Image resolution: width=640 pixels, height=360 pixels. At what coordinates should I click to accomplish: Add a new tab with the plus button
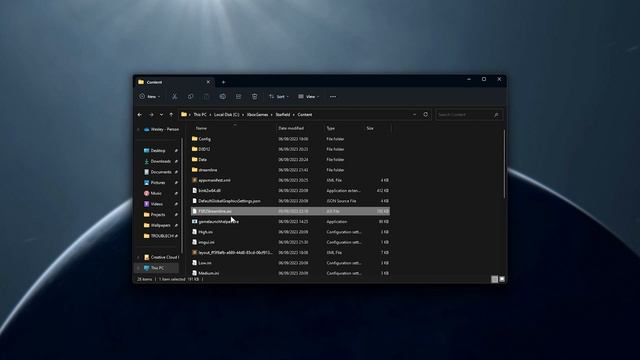[223, 82]
